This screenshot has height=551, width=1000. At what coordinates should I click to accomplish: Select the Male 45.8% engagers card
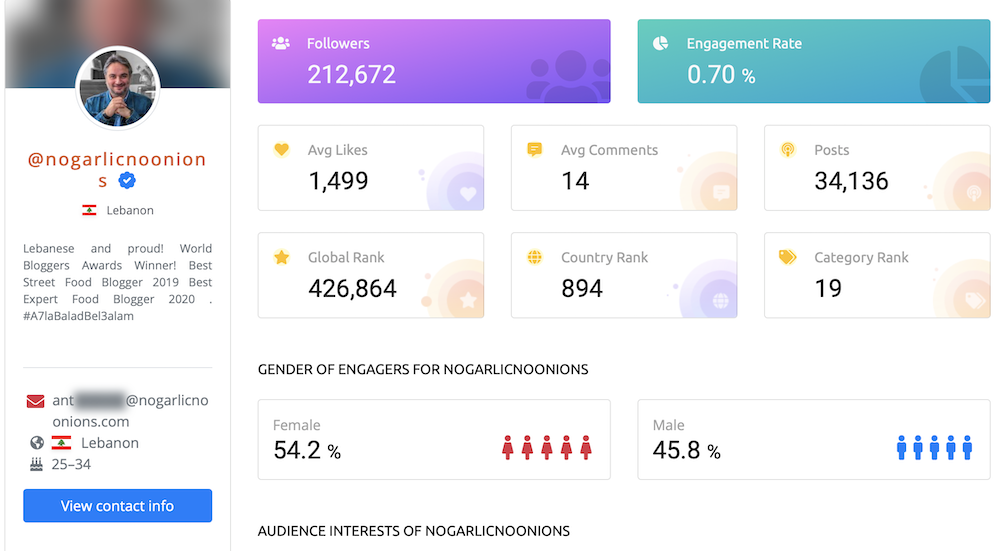coord(814,439)
